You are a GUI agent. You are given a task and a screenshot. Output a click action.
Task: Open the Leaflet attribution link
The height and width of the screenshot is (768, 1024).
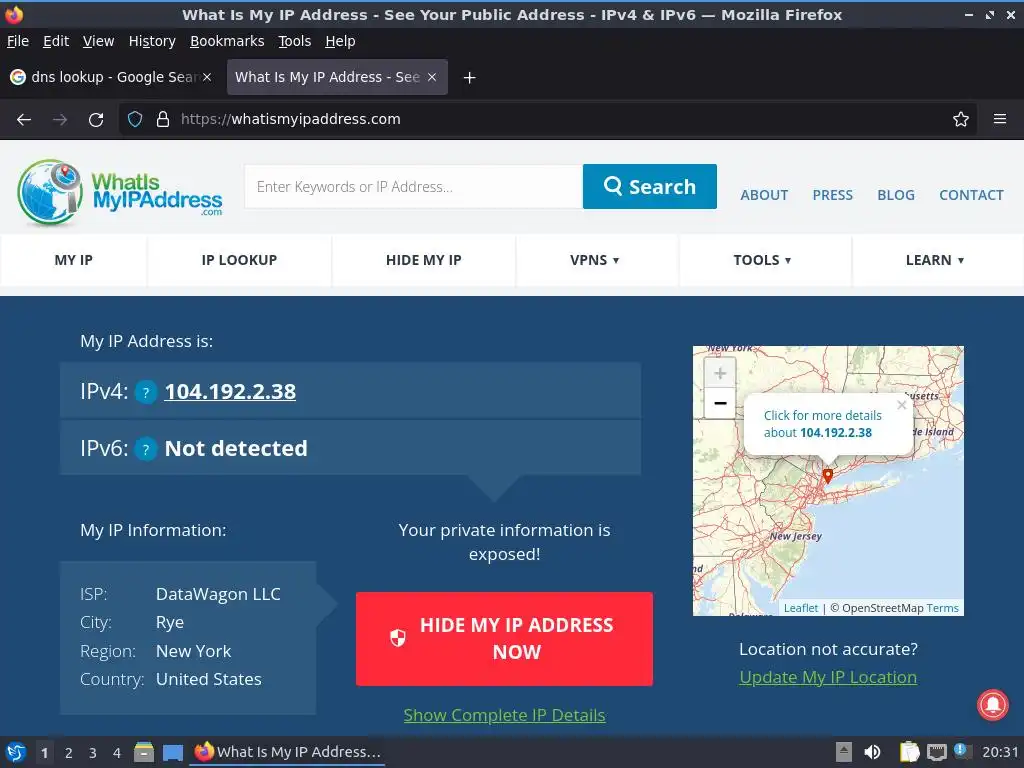pos(801,608)
